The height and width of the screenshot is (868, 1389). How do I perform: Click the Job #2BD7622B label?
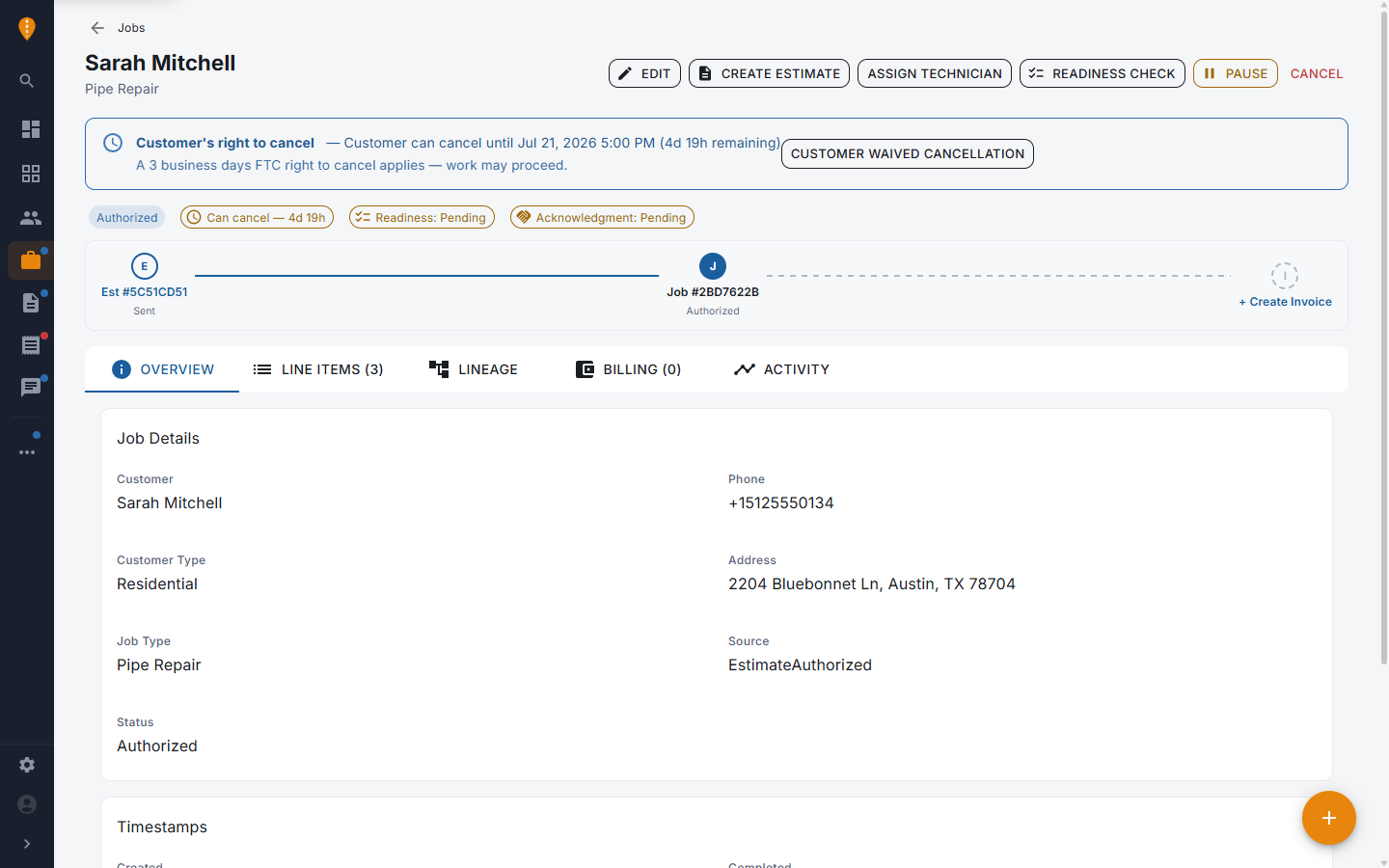[713, 292]
